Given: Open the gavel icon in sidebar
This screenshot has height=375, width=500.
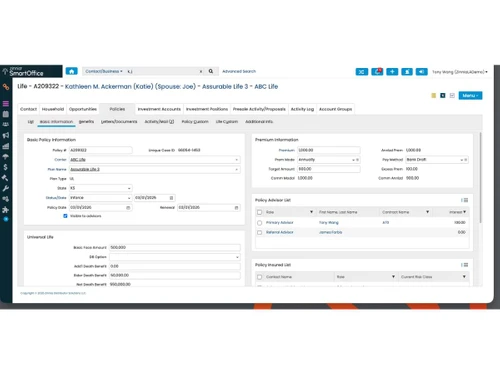Looking at the screenshot, I should click(6, 178).
